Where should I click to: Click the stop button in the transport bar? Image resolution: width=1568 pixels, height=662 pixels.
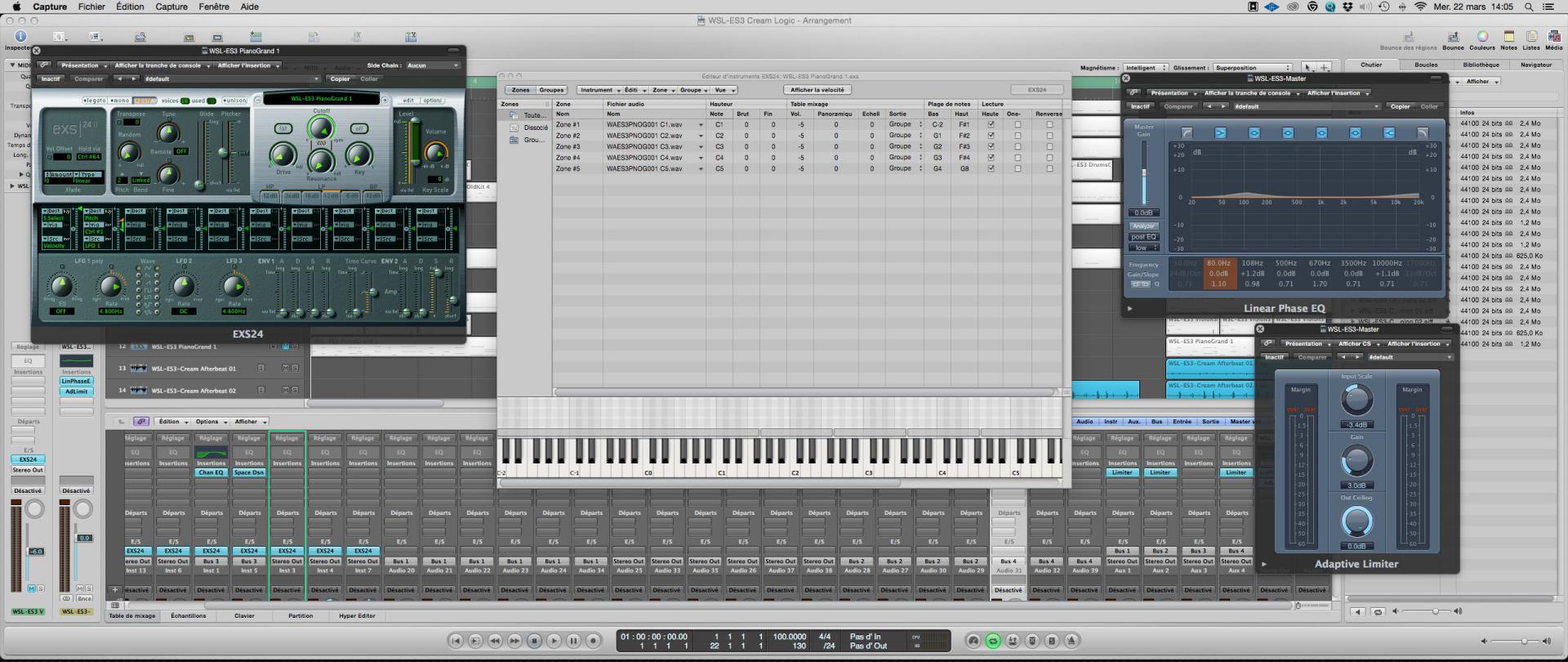click(534, 642)
